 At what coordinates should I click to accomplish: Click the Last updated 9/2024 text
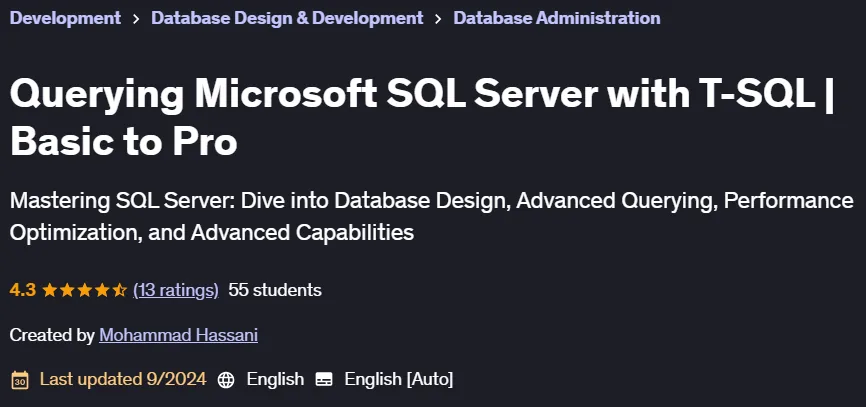point(123,379)
